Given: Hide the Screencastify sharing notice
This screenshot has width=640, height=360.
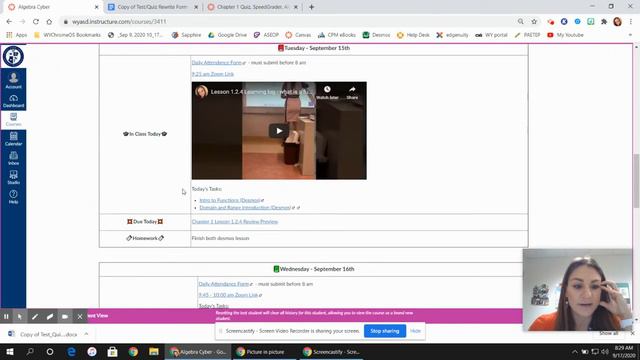Looking at the screenshot, I should [415, 331].
